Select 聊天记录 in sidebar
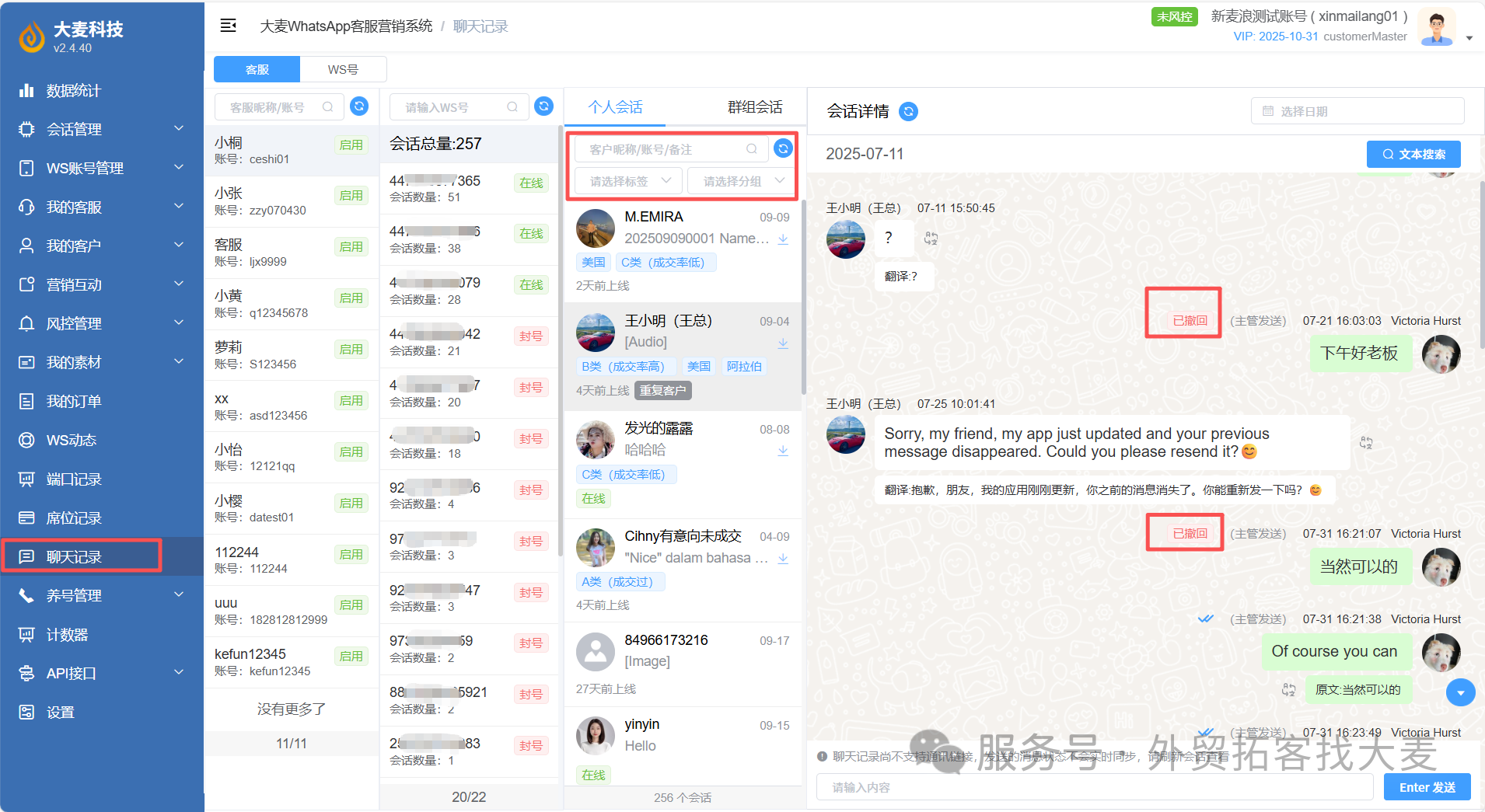The height and width of the screenshot is (812, 1485). click(102, 557)
